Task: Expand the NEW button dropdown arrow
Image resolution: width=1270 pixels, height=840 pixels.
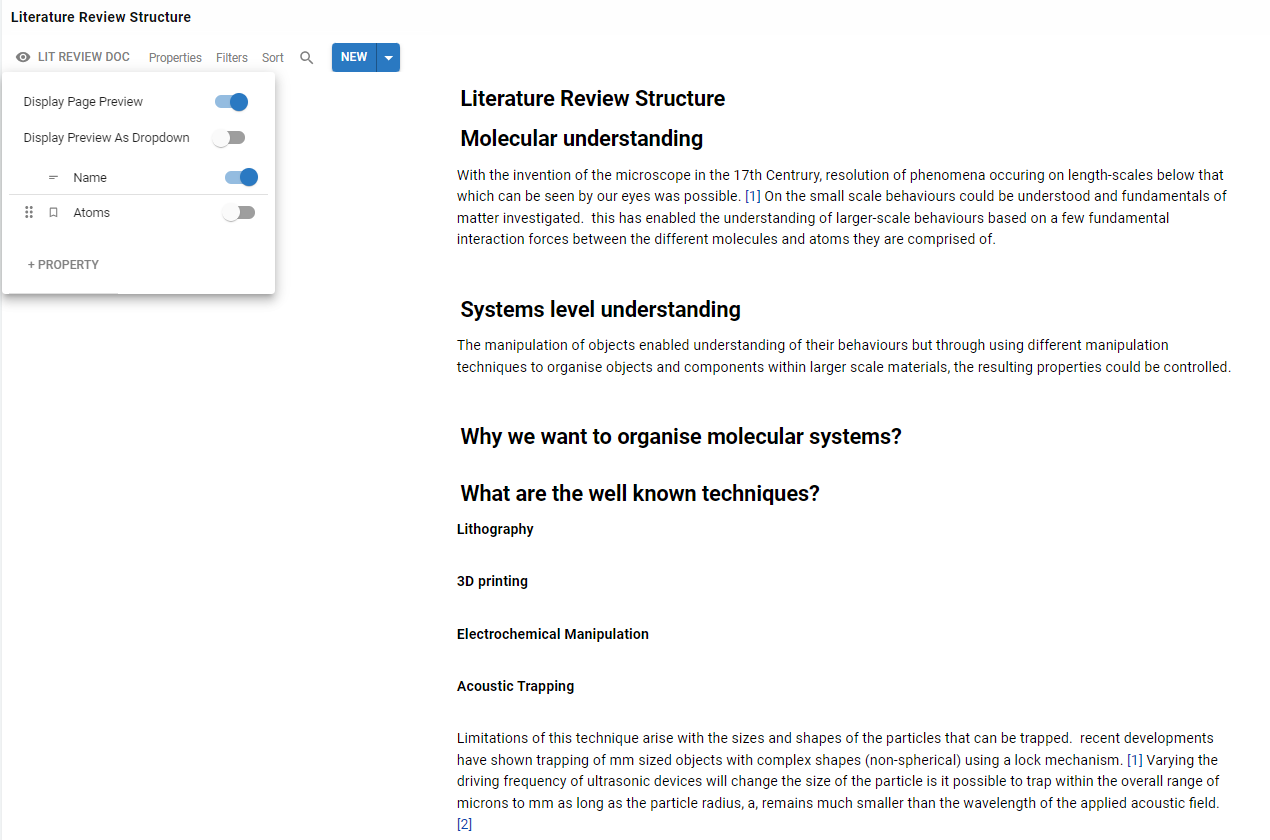Action: pyautogui.click(x=389, y=58)
